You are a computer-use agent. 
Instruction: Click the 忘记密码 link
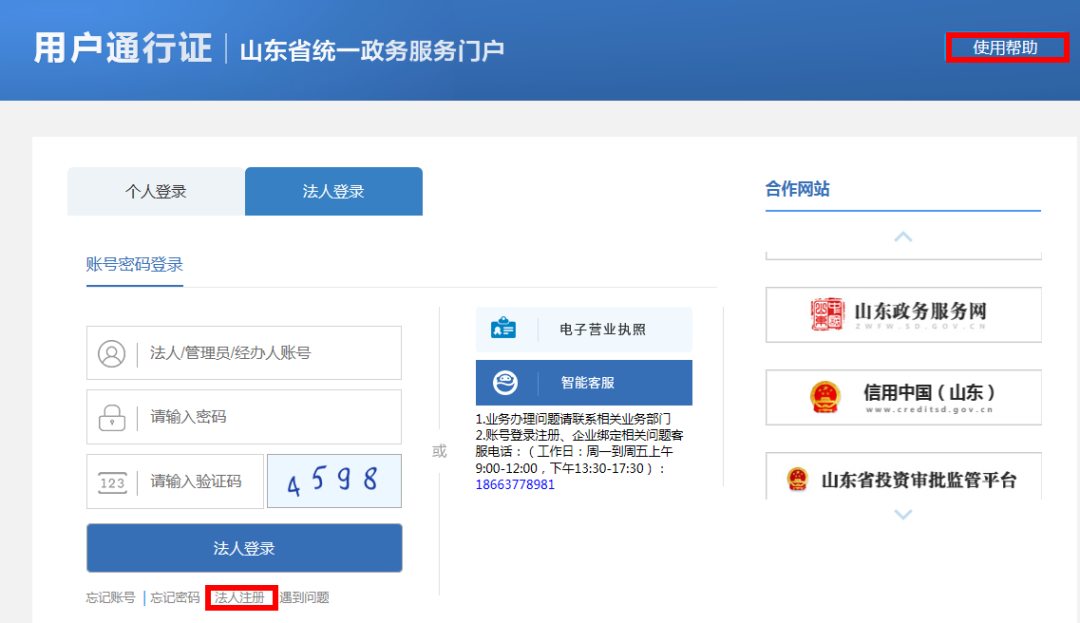[x=175, y=598]
